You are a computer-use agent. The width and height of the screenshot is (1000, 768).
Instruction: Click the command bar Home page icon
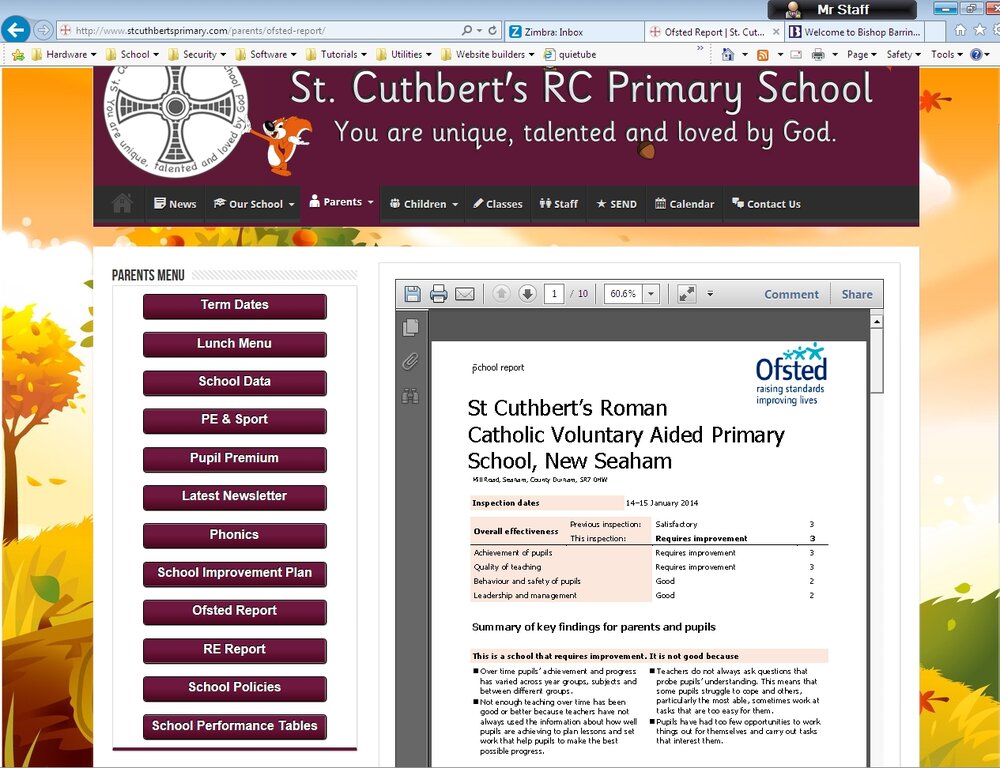[x=728, y=54]
